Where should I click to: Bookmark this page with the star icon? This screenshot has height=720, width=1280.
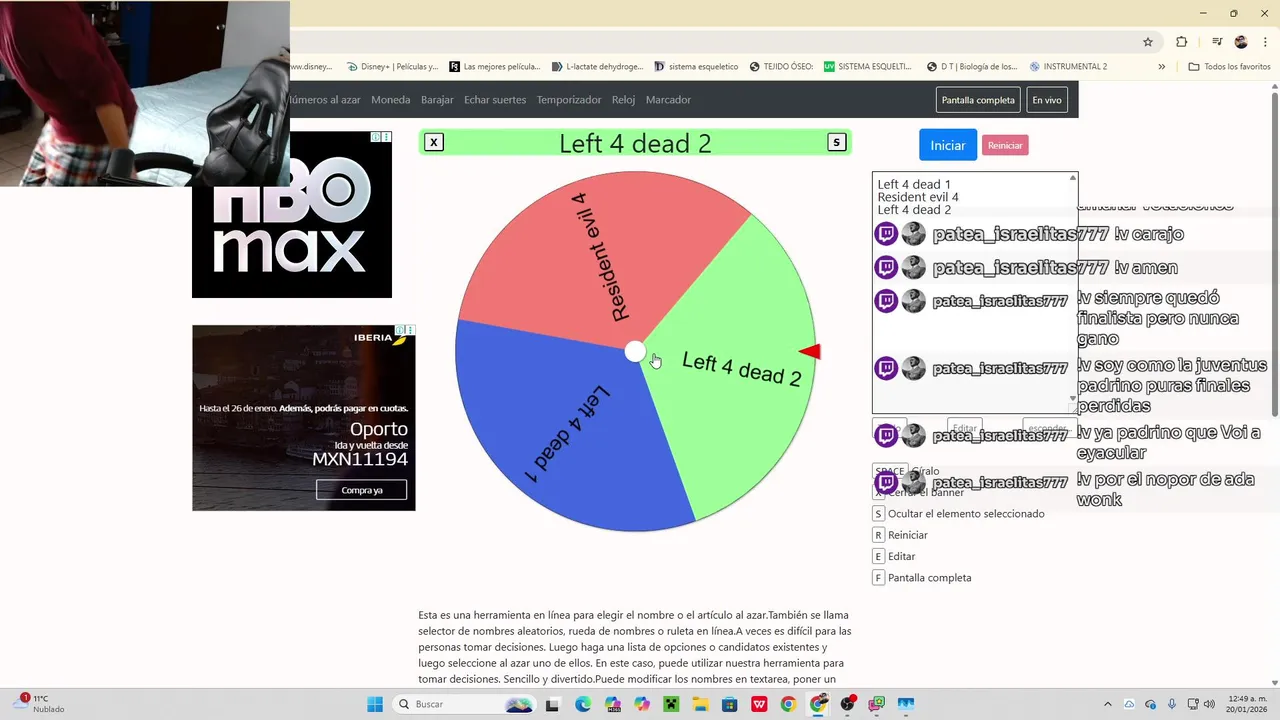point(1148,42)
